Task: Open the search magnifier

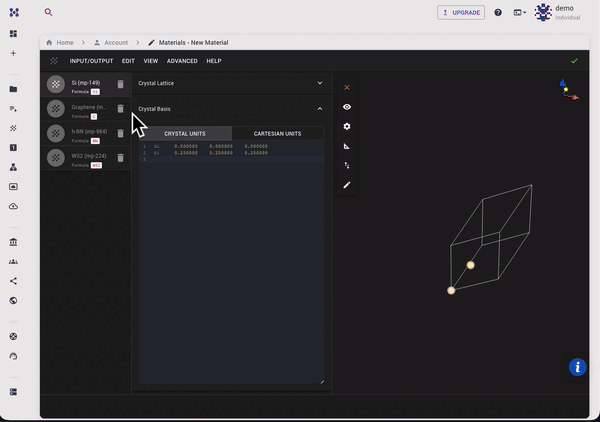Action: coord(48,12)
